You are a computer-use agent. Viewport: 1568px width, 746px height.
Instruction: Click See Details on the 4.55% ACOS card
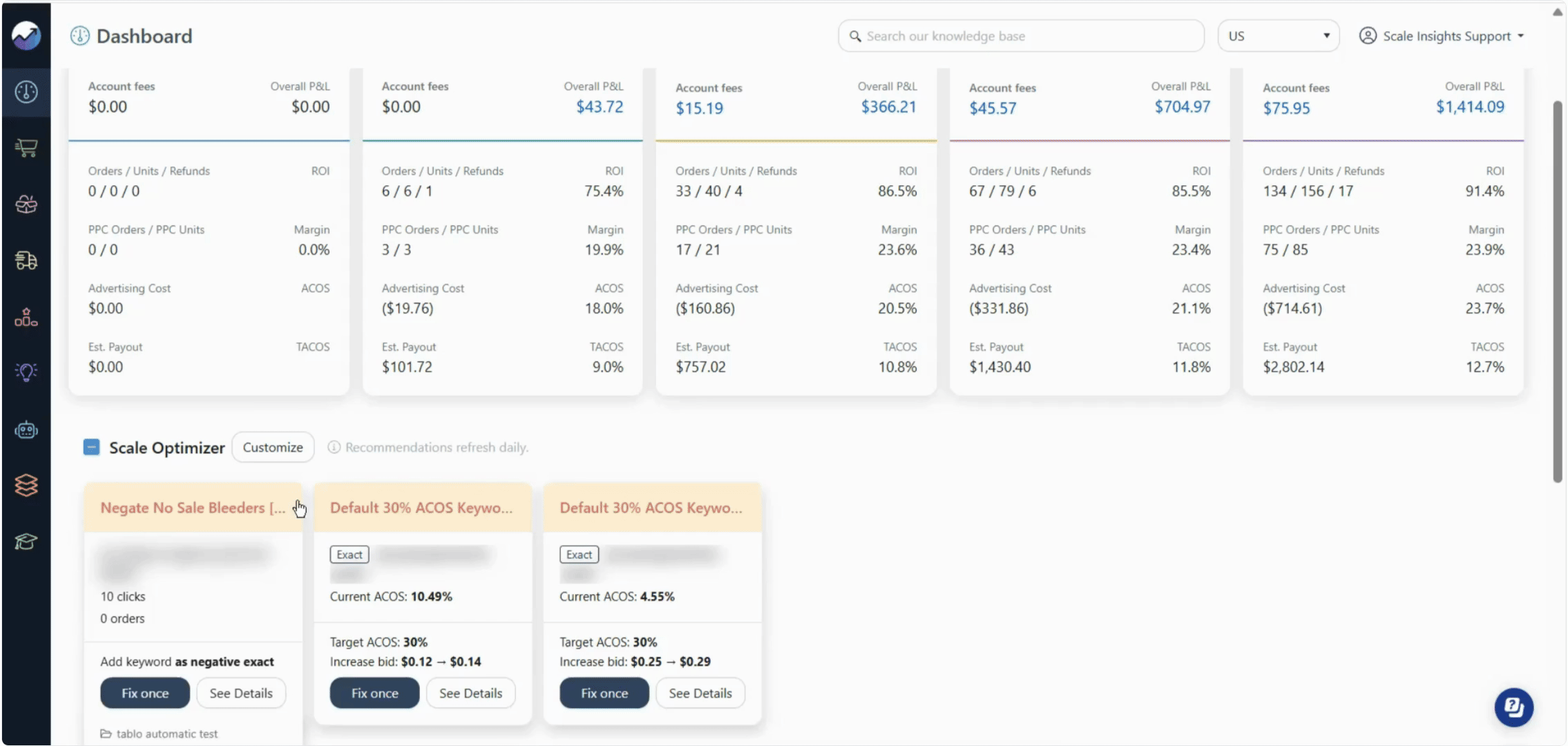click(x=700, y=693)
